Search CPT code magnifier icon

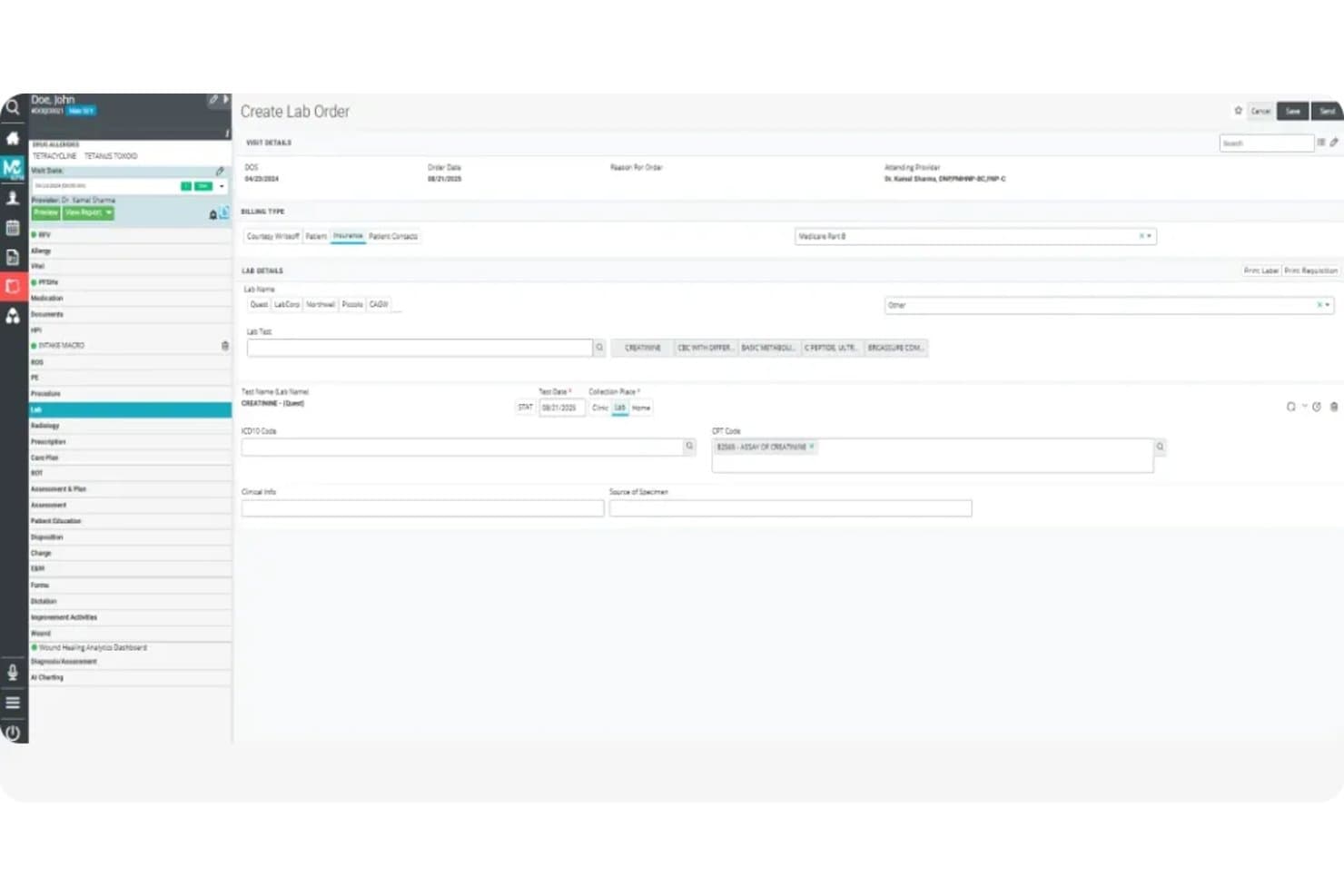coord(1160,447)
